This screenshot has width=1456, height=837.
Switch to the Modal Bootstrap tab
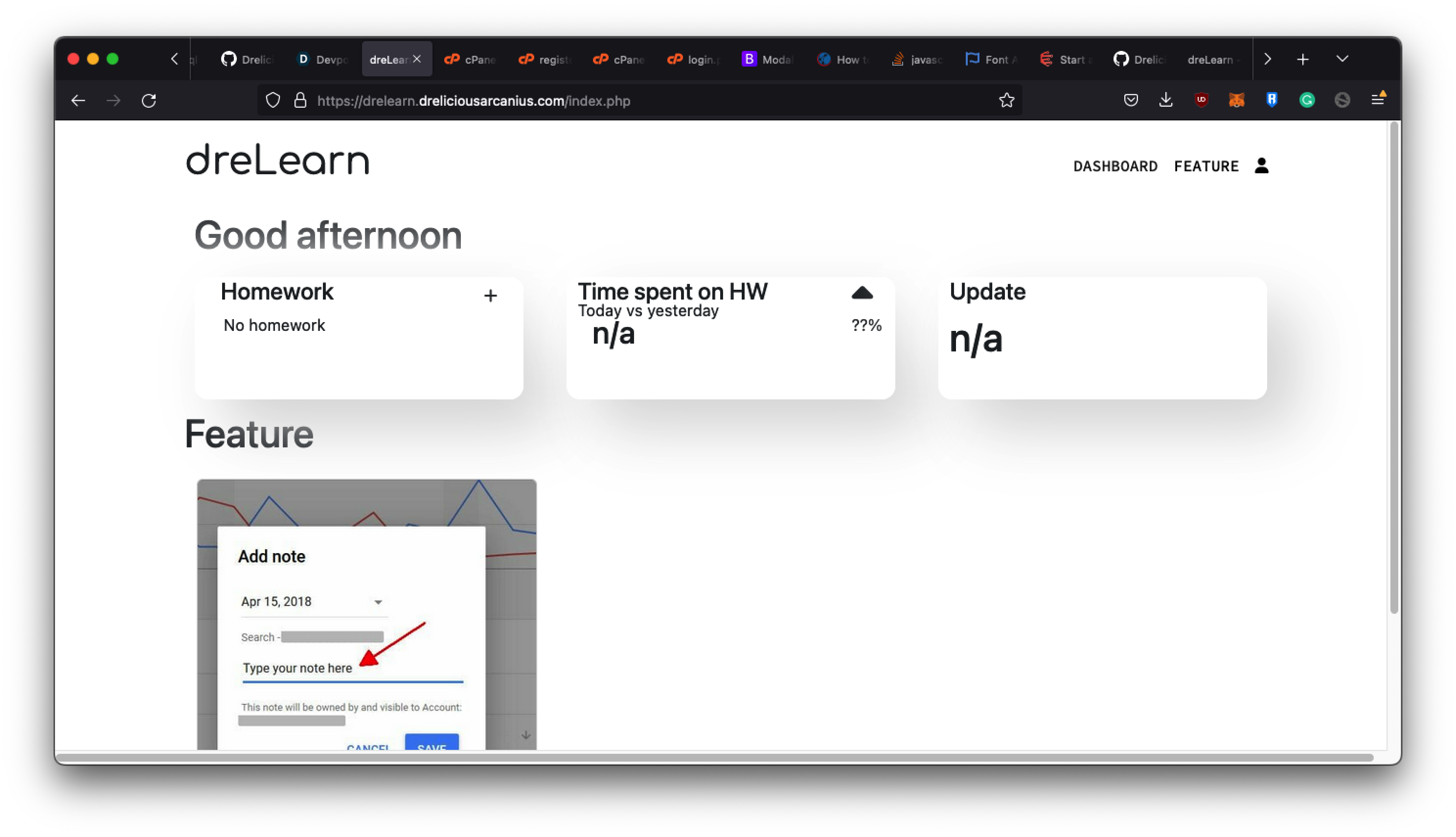click(767, 59)
